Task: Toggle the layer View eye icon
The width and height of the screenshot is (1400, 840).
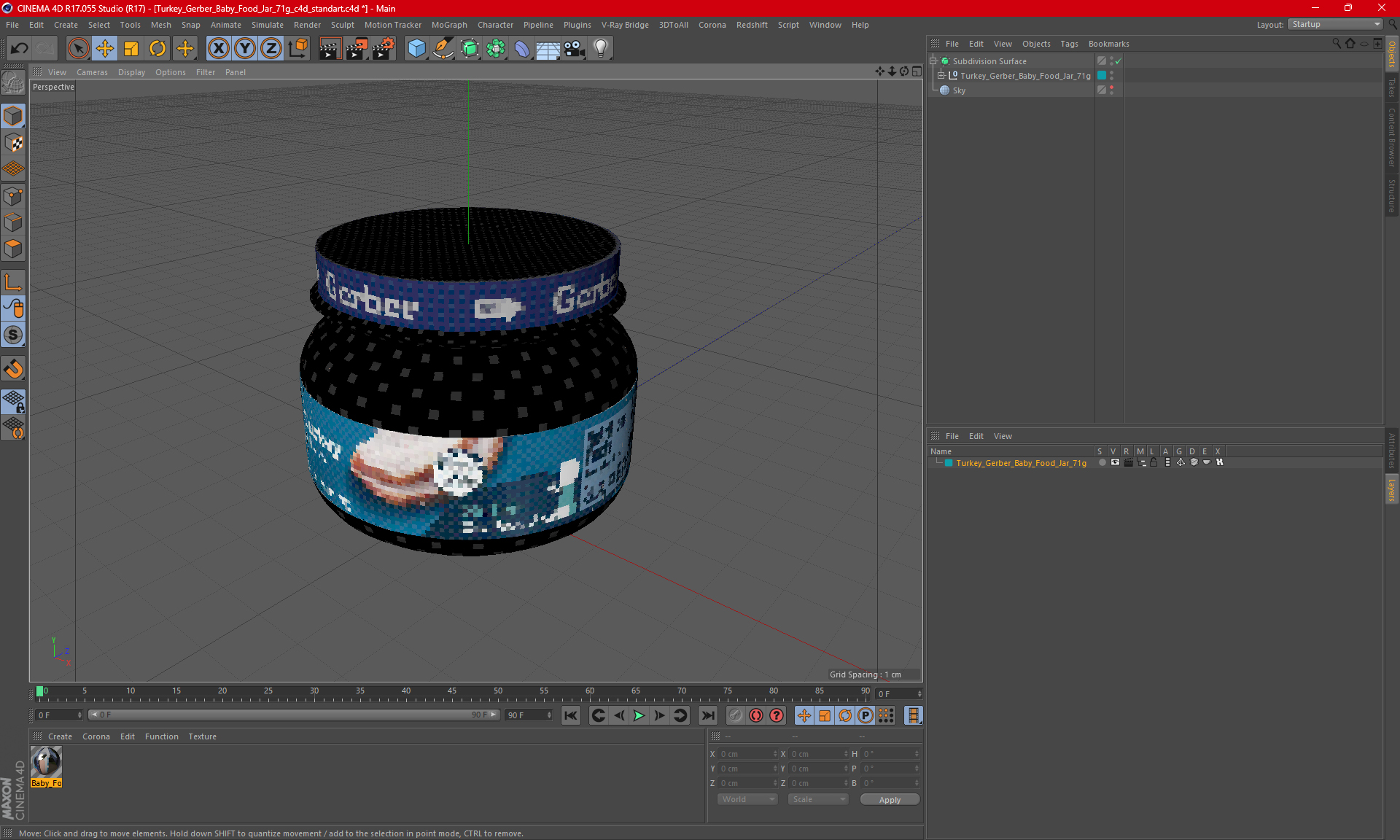Action: point(1115,462)
